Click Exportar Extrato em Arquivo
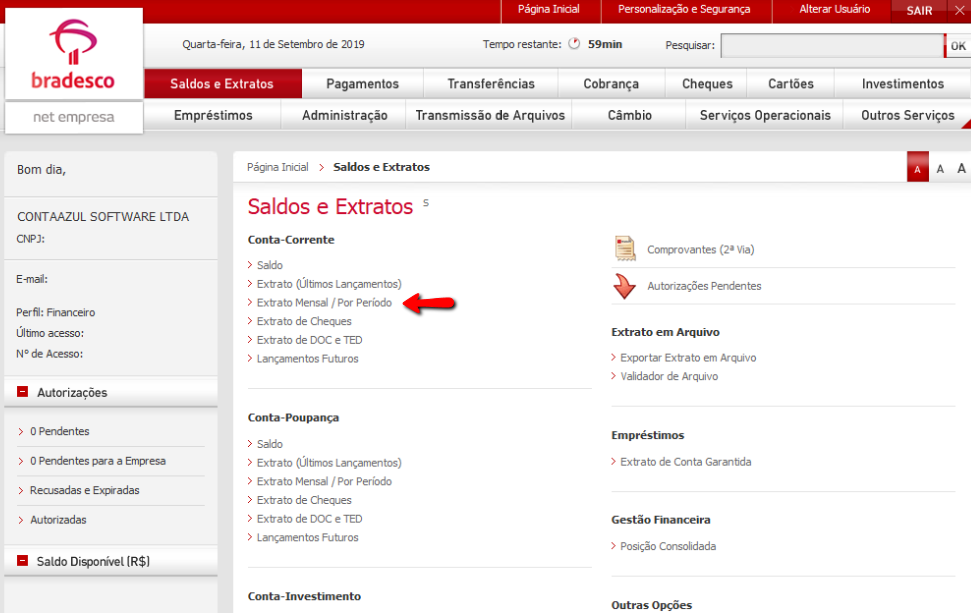The width and height of the screenshot is (971, 615). [688, 357]
